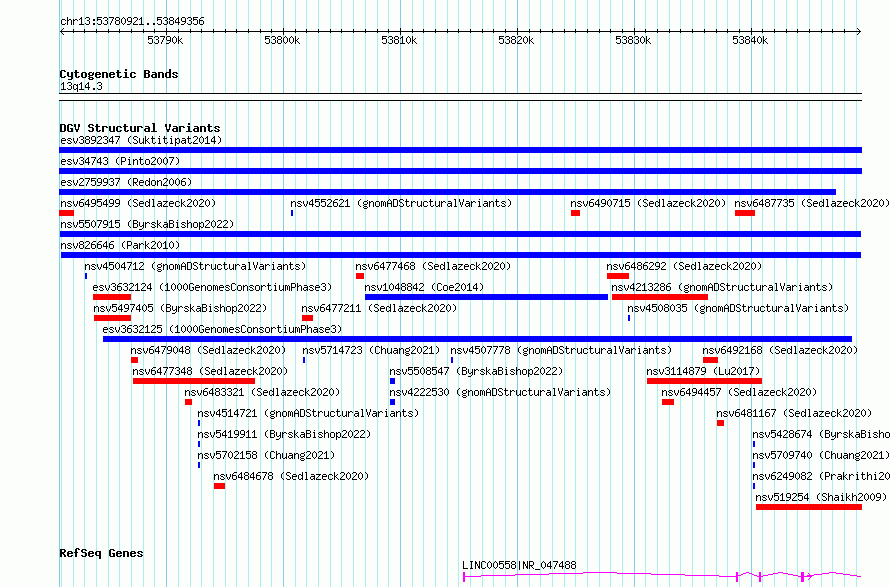Click esv3632124 (1000GenomesConsortiumPhase3) label
Viewport: 890px width, 587px height.
(212, 287)
